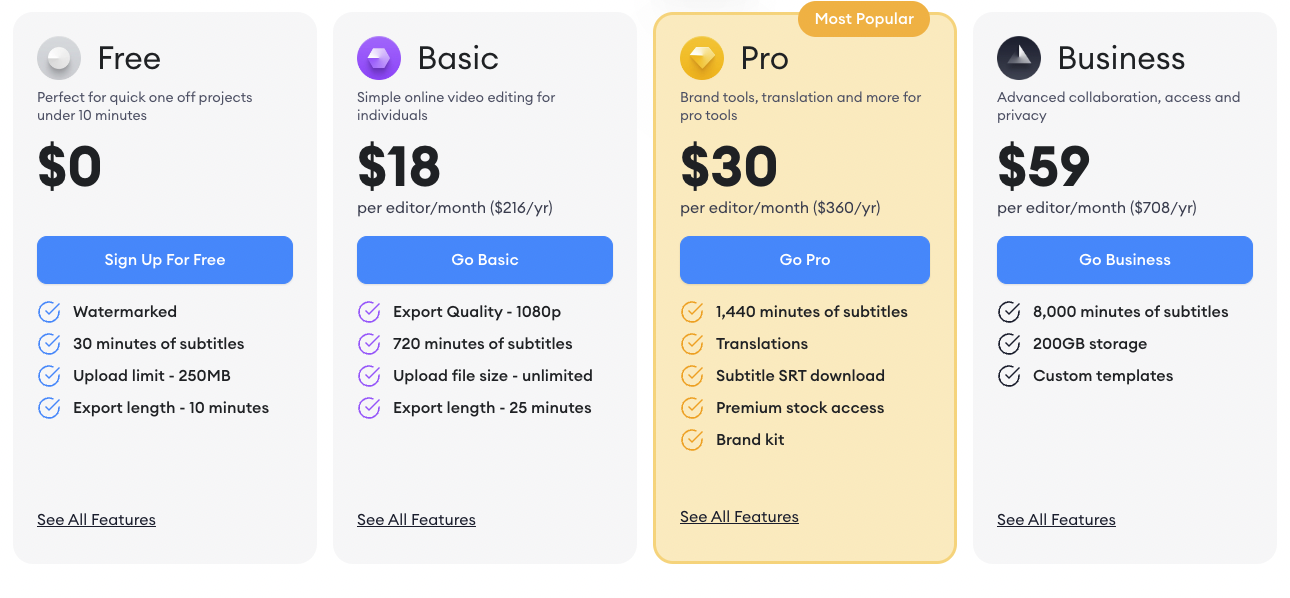Select the Go Pro button
This screenshot has width=1290, height=598.
tap(805, 260)
